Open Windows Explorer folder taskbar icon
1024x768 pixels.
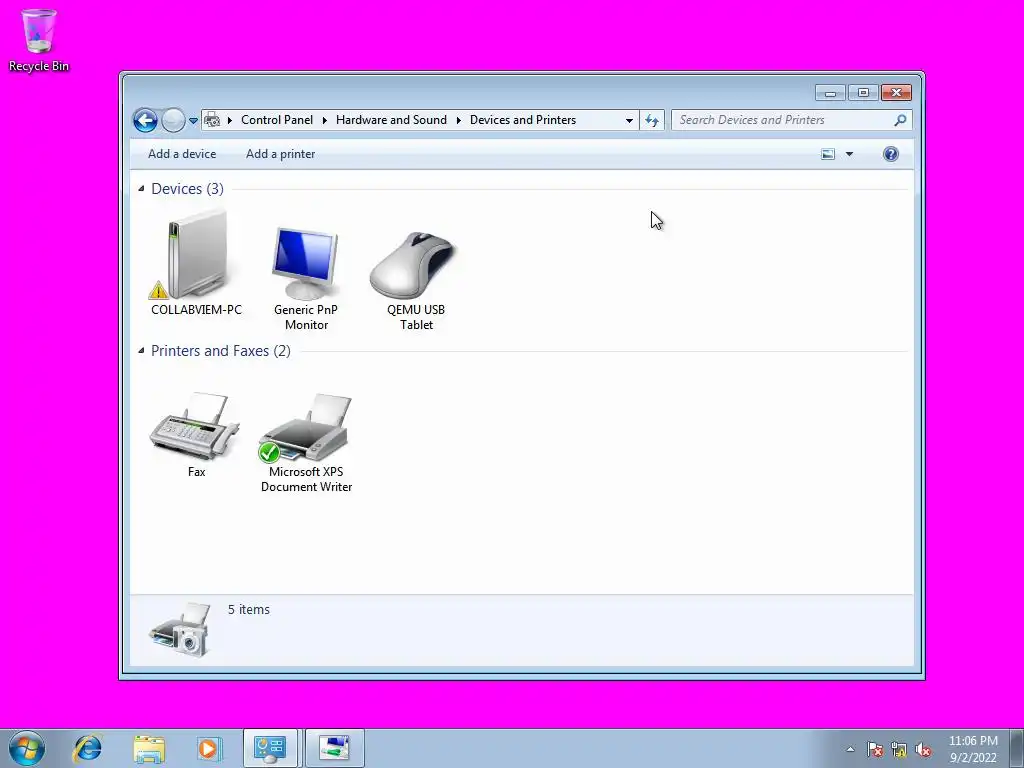(149, 748)
